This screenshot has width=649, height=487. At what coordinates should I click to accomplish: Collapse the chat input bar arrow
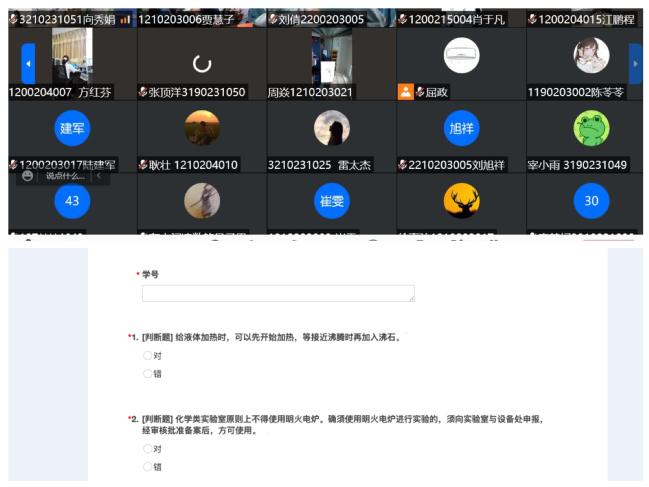coord(98,176)
